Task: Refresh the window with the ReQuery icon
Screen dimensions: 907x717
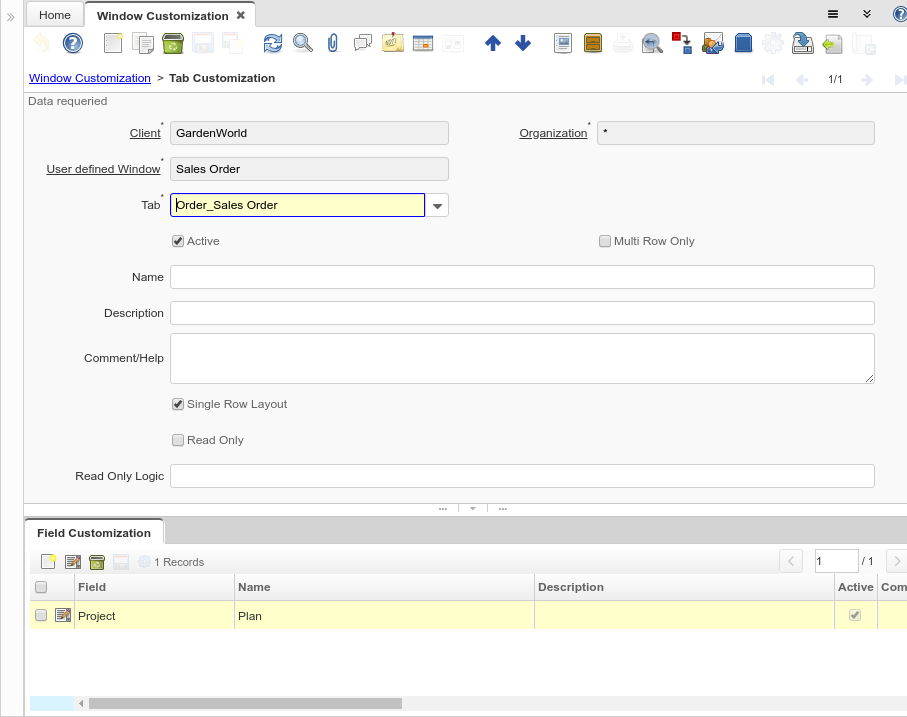Action: (273, 43)
